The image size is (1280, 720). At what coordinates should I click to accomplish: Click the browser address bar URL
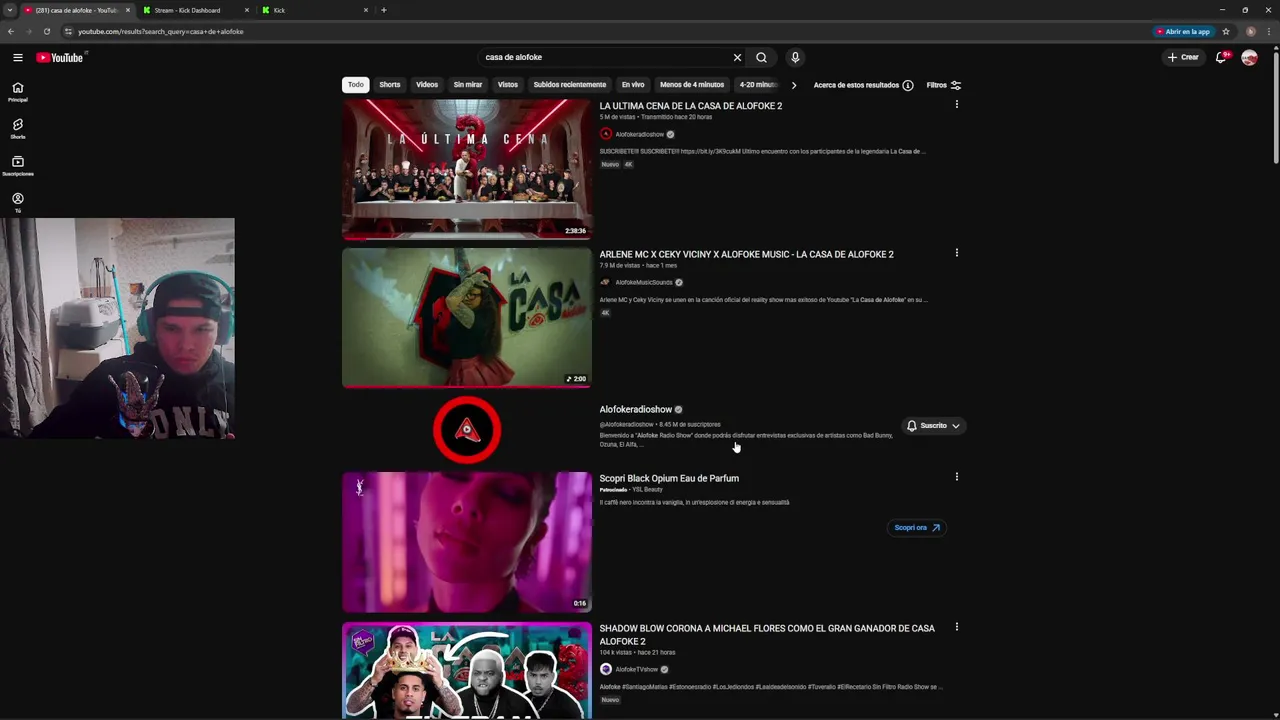pos(161,31)
